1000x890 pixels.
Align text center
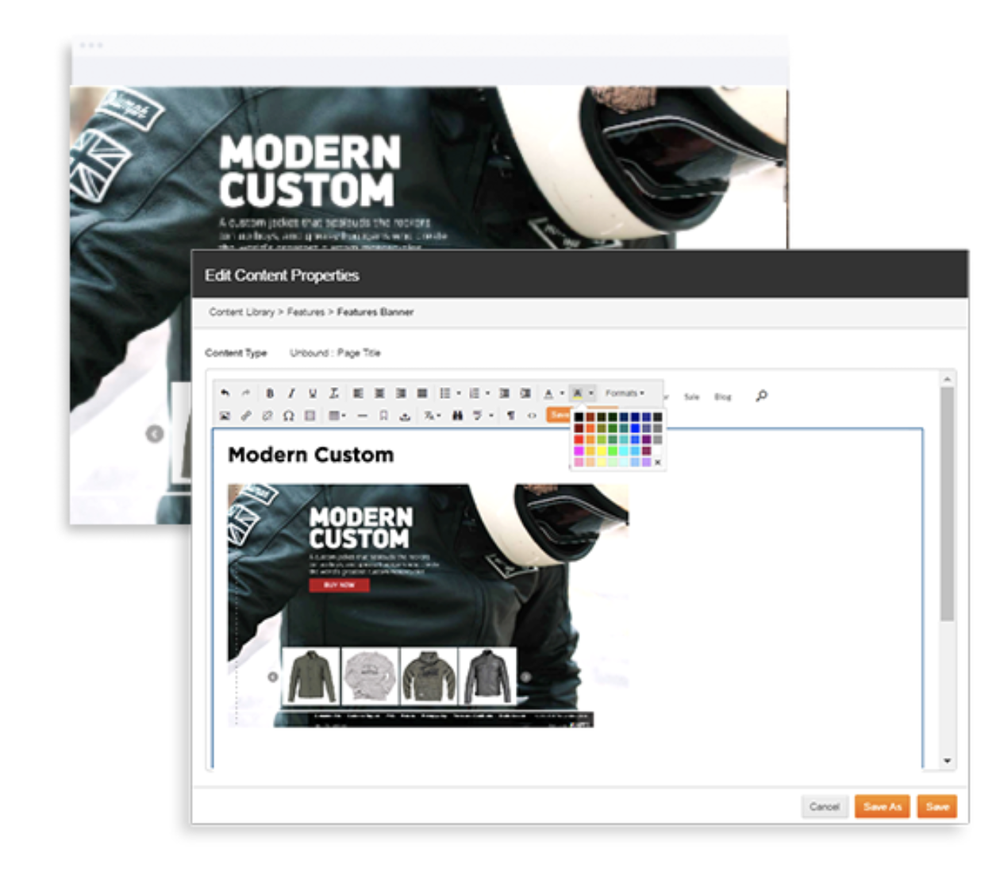[x=379, y=393]
